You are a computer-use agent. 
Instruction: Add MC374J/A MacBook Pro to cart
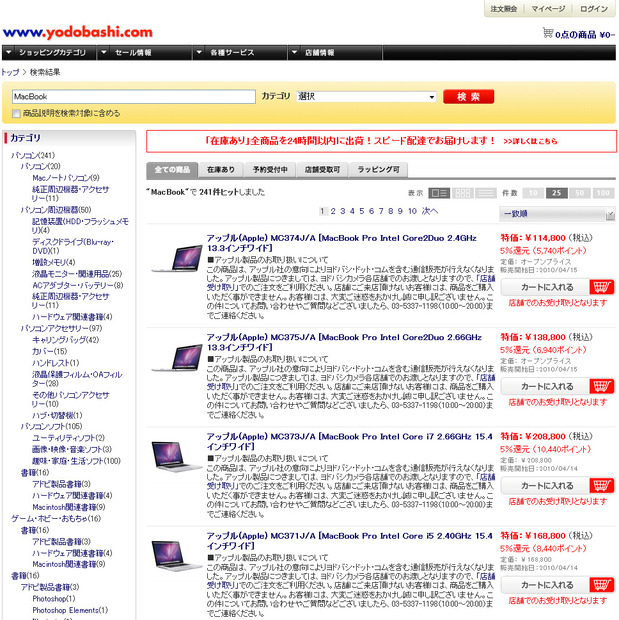point(557,287)
